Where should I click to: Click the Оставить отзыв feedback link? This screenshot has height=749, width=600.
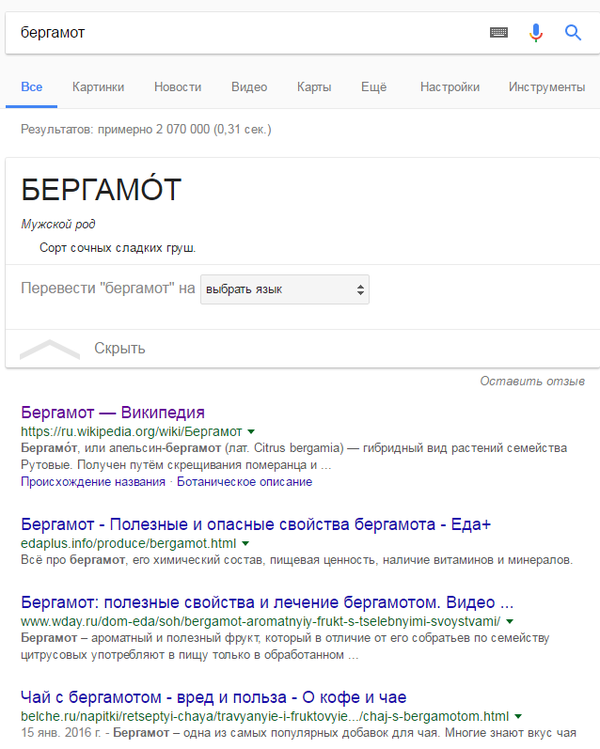(x=532, y=381)
